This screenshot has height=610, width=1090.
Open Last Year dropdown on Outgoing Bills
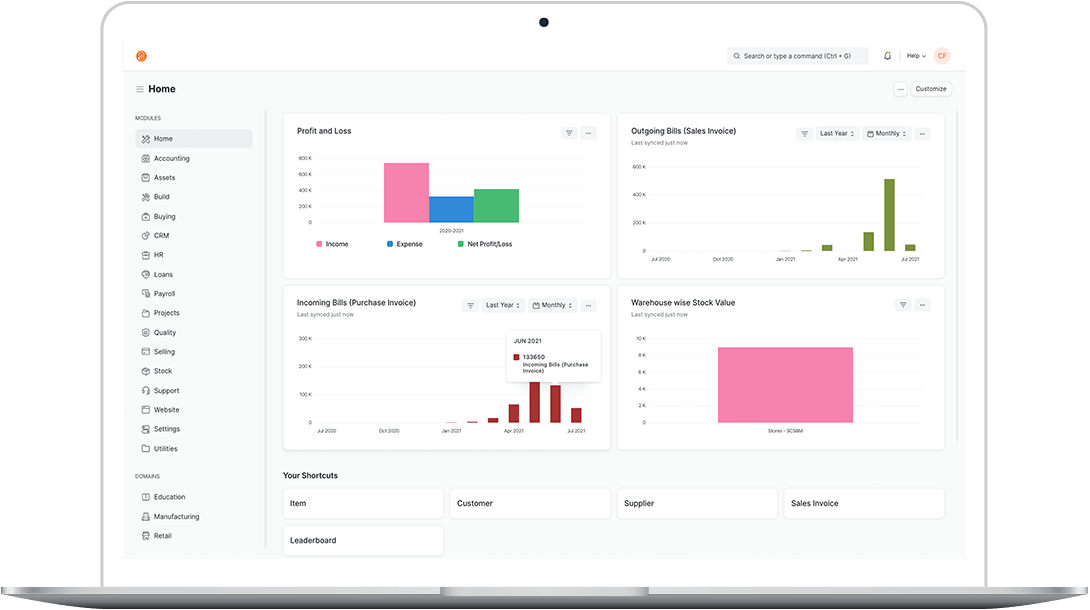(837, 134)
